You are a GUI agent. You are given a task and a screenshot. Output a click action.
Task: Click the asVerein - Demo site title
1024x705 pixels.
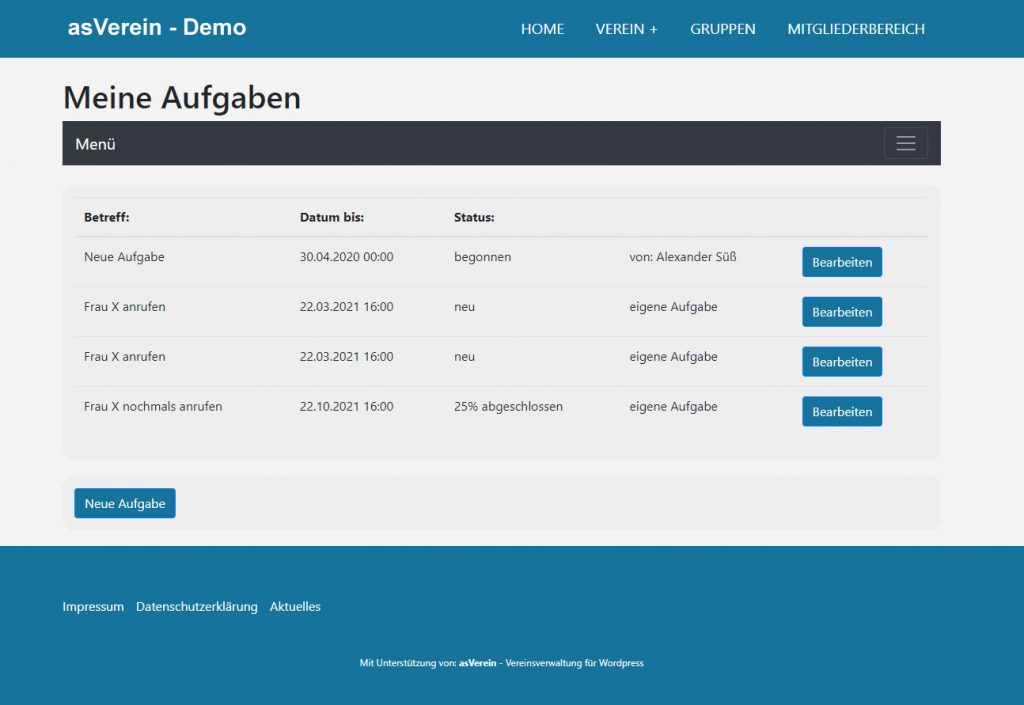click(x=157, y=27)
